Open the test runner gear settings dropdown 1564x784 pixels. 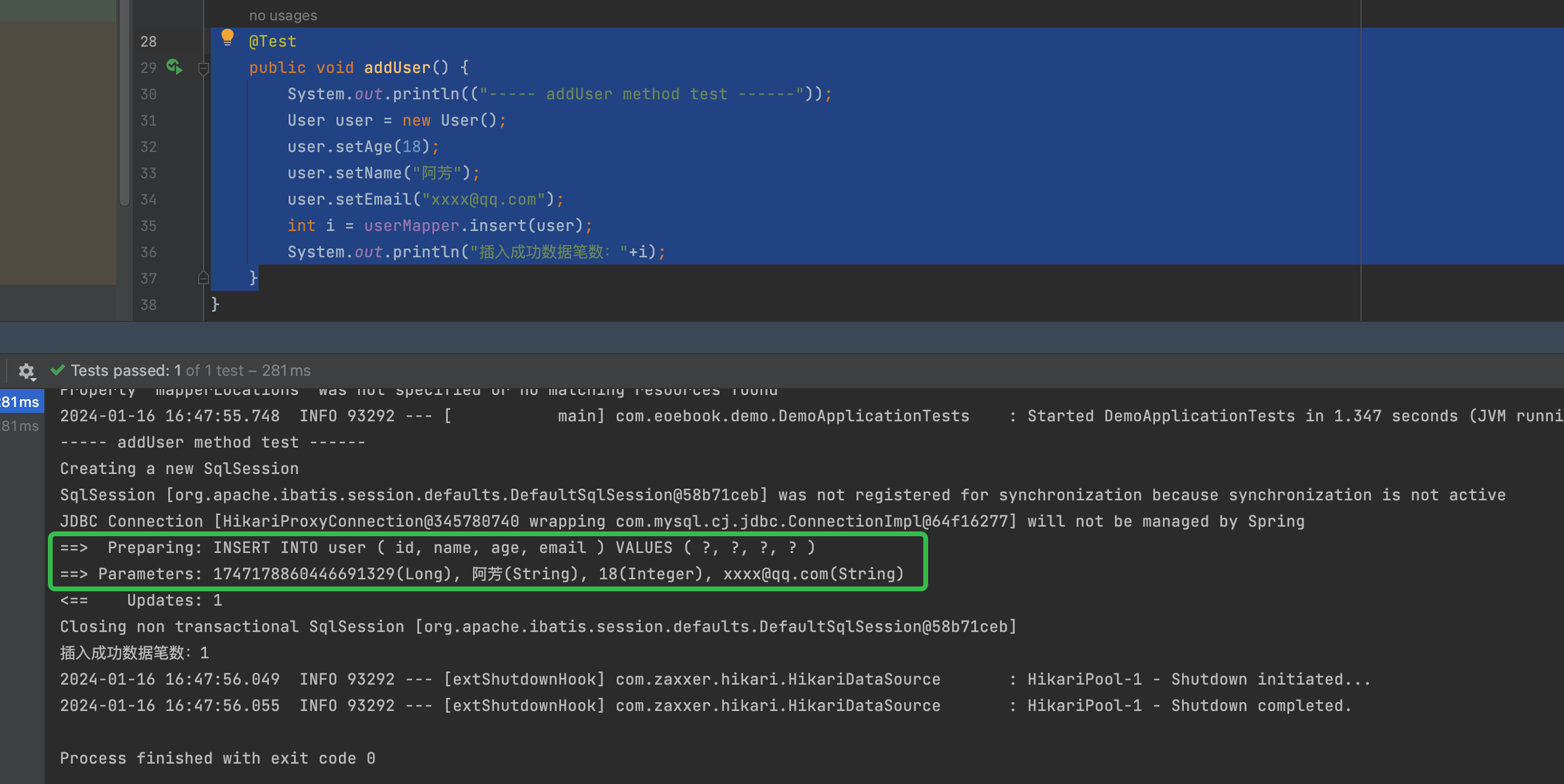(x=26, y=371)
